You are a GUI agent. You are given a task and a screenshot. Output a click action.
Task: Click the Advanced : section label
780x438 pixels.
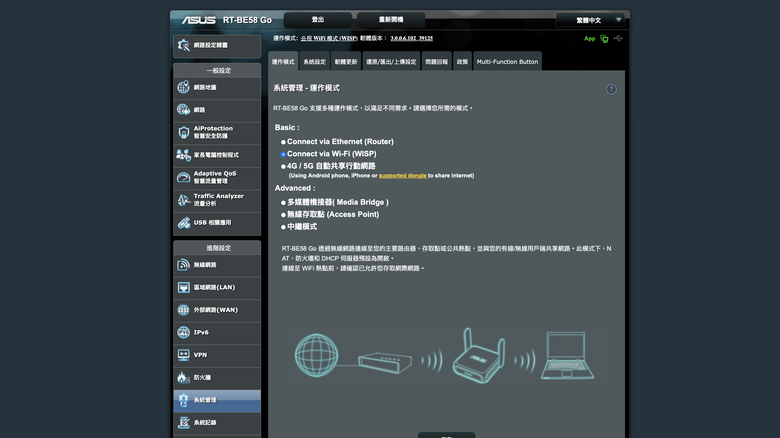click(x=295, y=188)
